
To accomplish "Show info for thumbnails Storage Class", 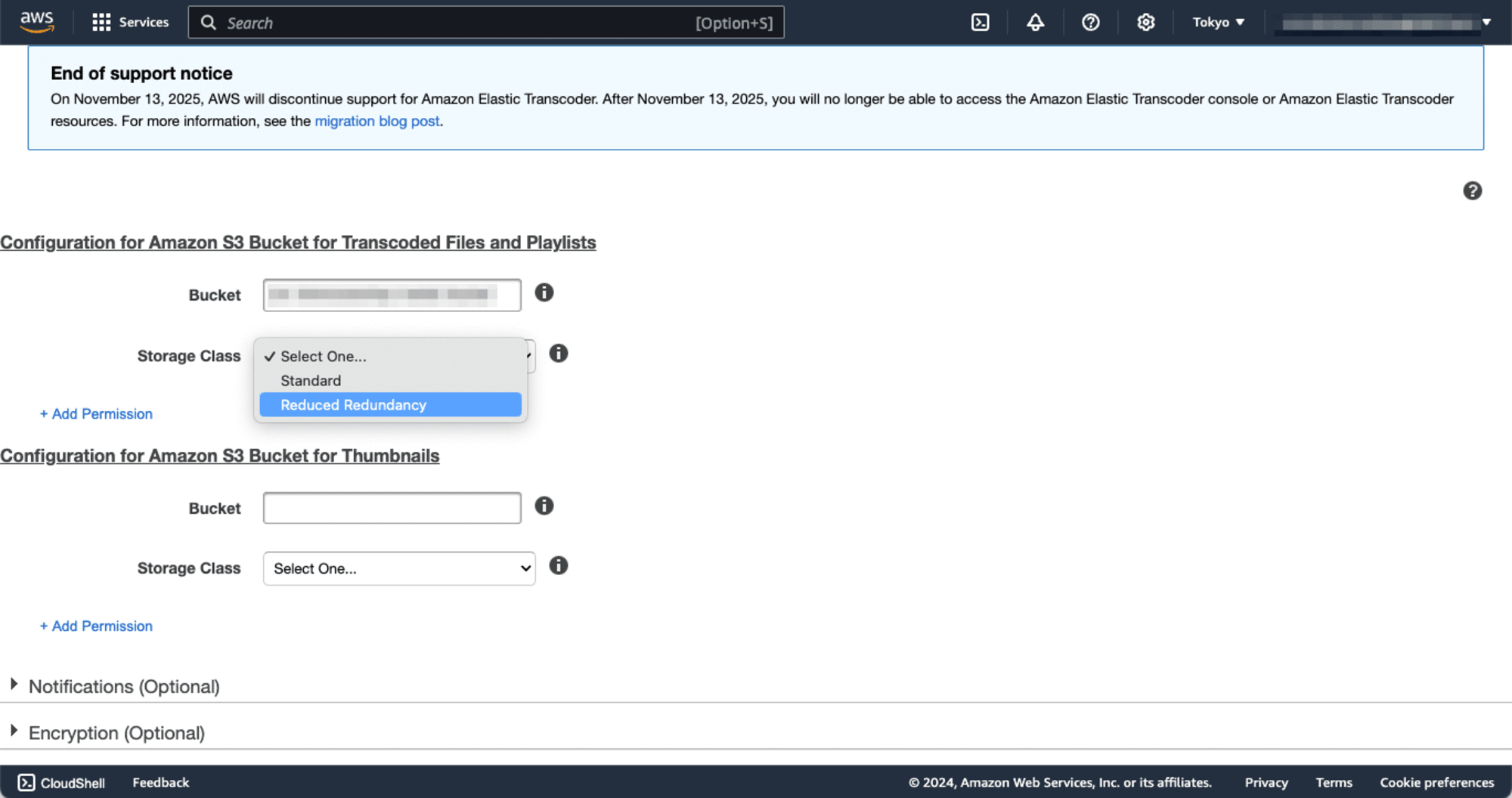I will pos(559,565).
